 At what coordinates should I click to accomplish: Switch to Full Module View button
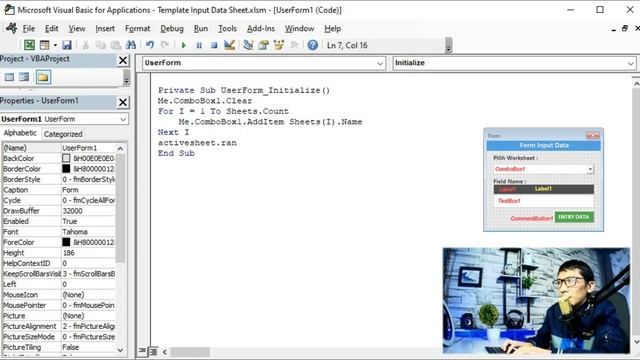[153, 351]
